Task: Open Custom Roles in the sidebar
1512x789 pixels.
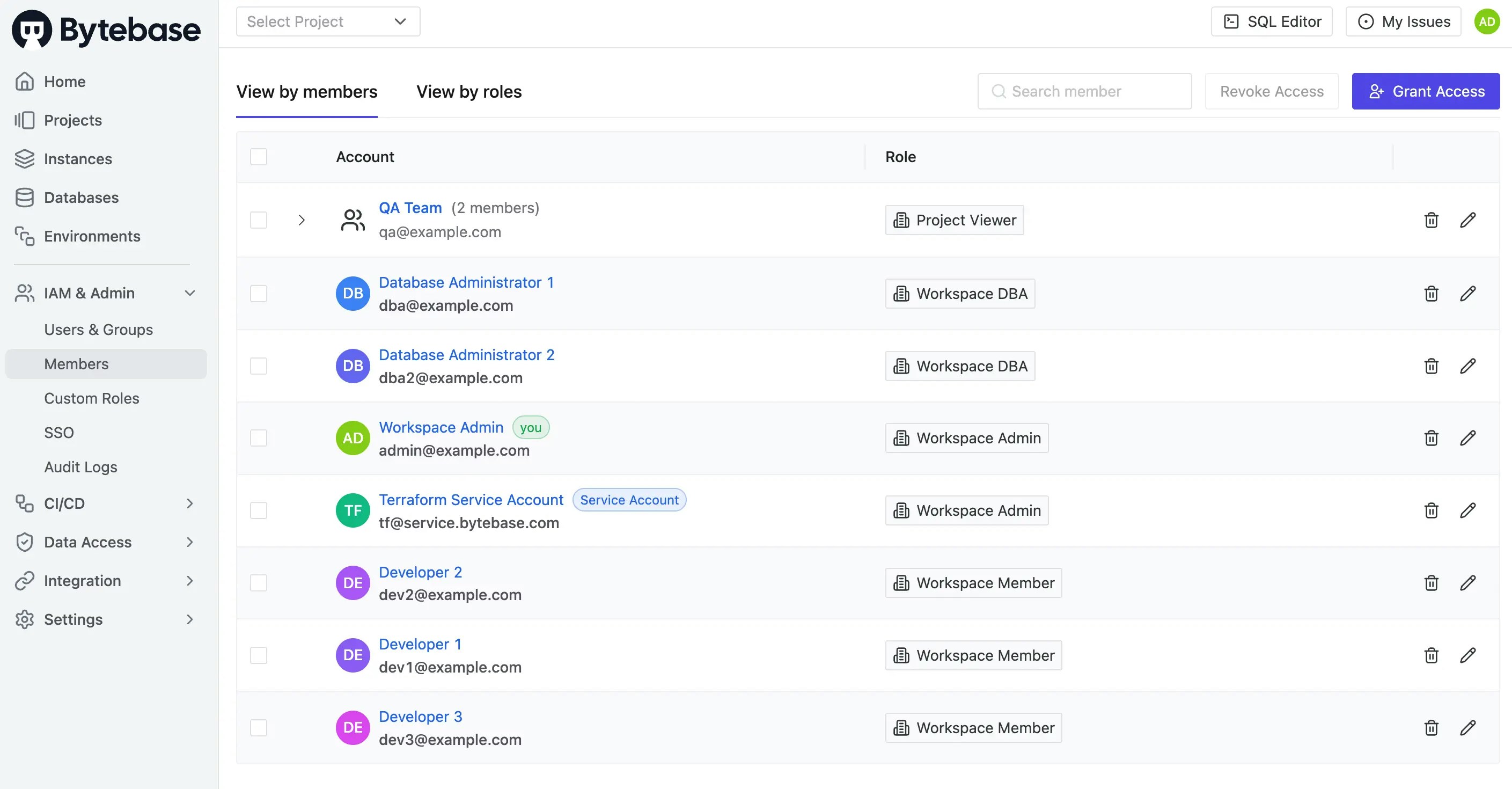Action: [92, 399]
